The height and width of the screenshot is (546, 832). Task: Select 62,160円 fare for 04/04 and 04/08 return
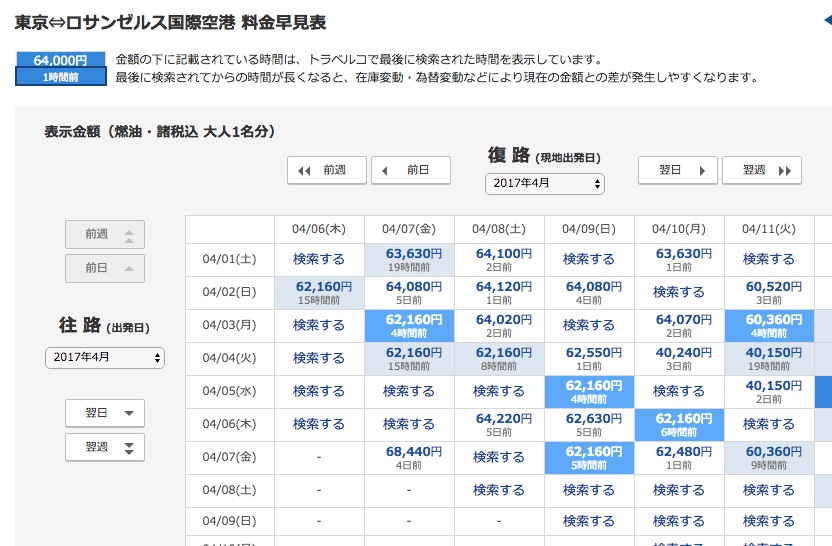(x=499, y=359)
